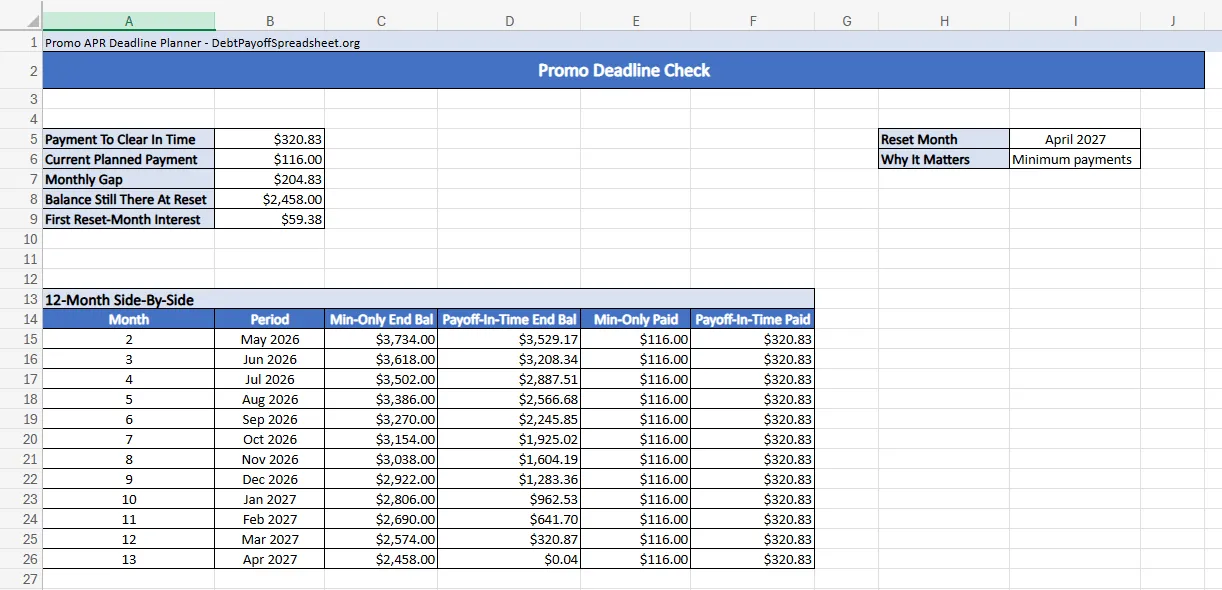
Task: Select the $320.87 payoff balance cell
Action: 509,539
